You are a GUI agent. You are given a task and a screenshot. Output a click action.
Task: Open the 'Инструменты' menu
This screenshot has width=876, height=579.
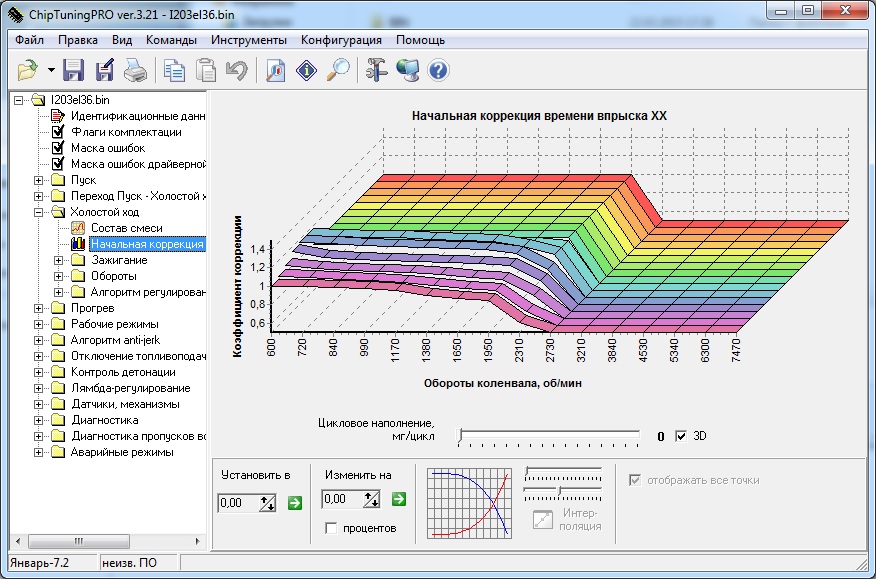coord(249,40)
